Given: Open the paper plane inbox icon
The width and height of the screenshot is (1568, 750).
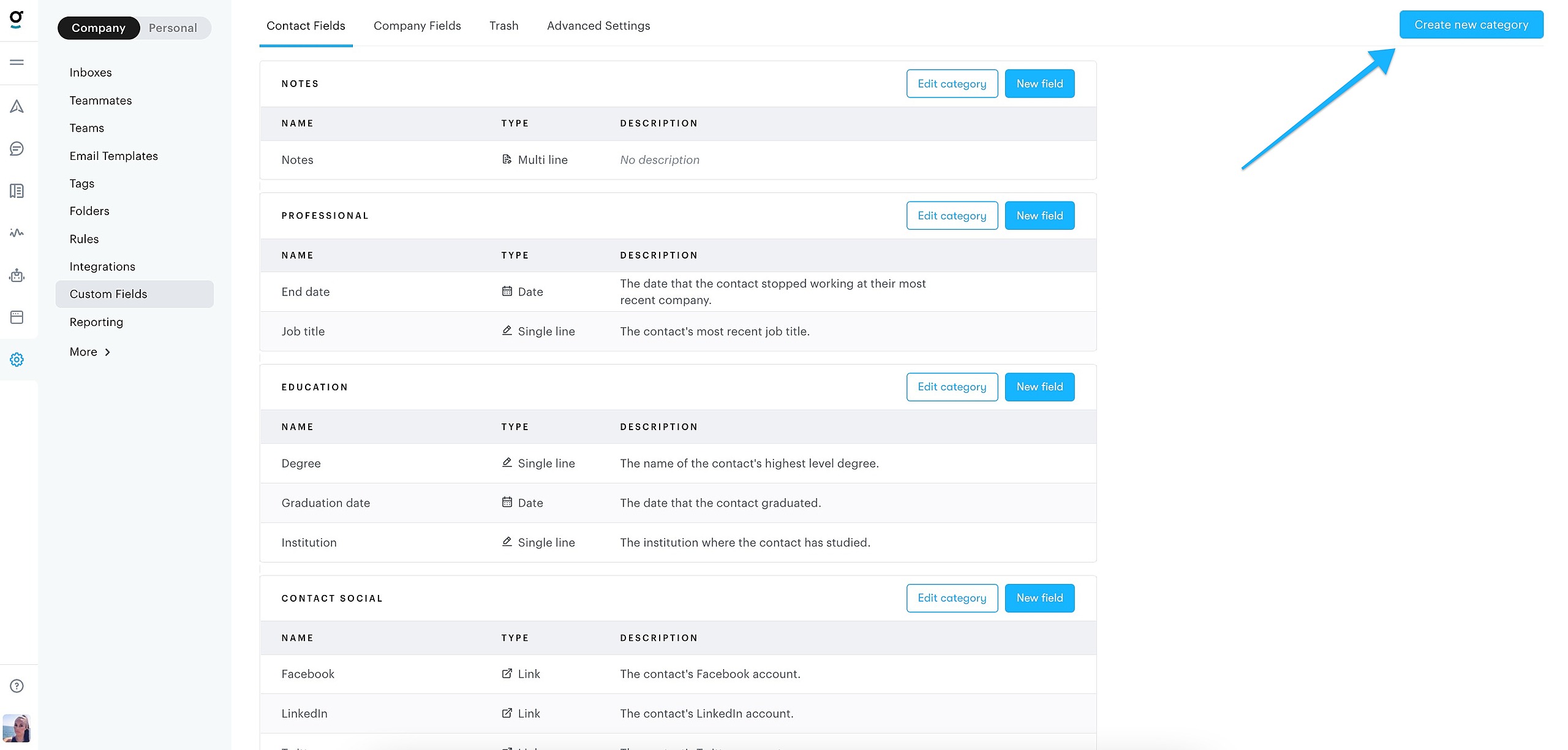Looking at the screenshot, I should coord(17,107).
